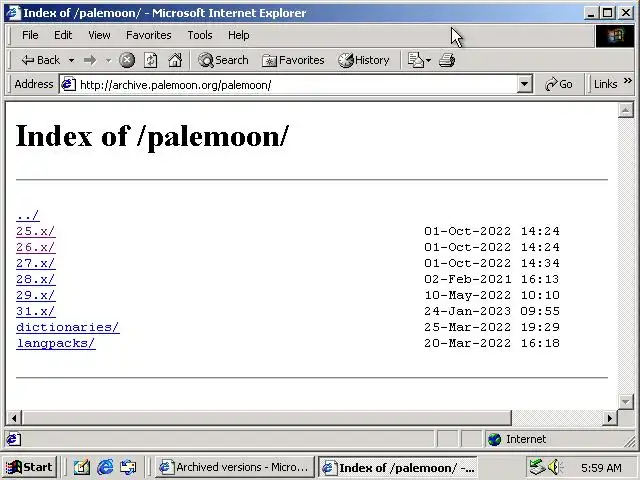The height and width of the screenshot is (480, 640).
Task: Select Index of /palemoon/ taskbar button
Action: pos(398,467)
